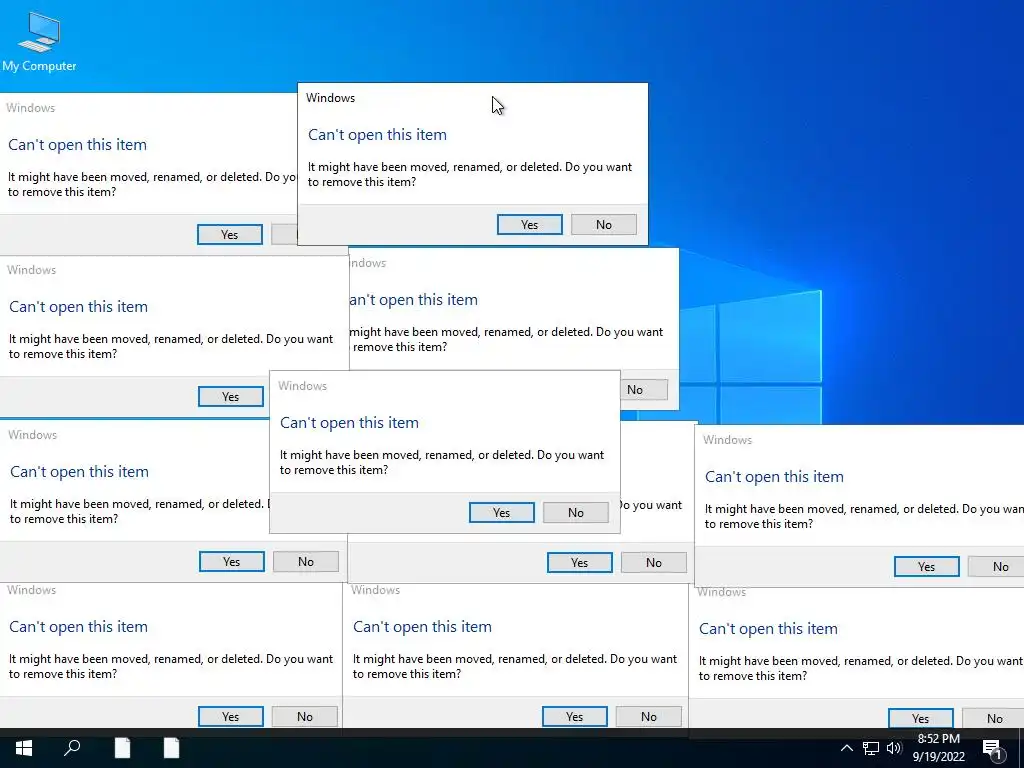Click the active dialog's black Windows title
This screenshot has width=1024, height=768.
[x=330, y=98]
